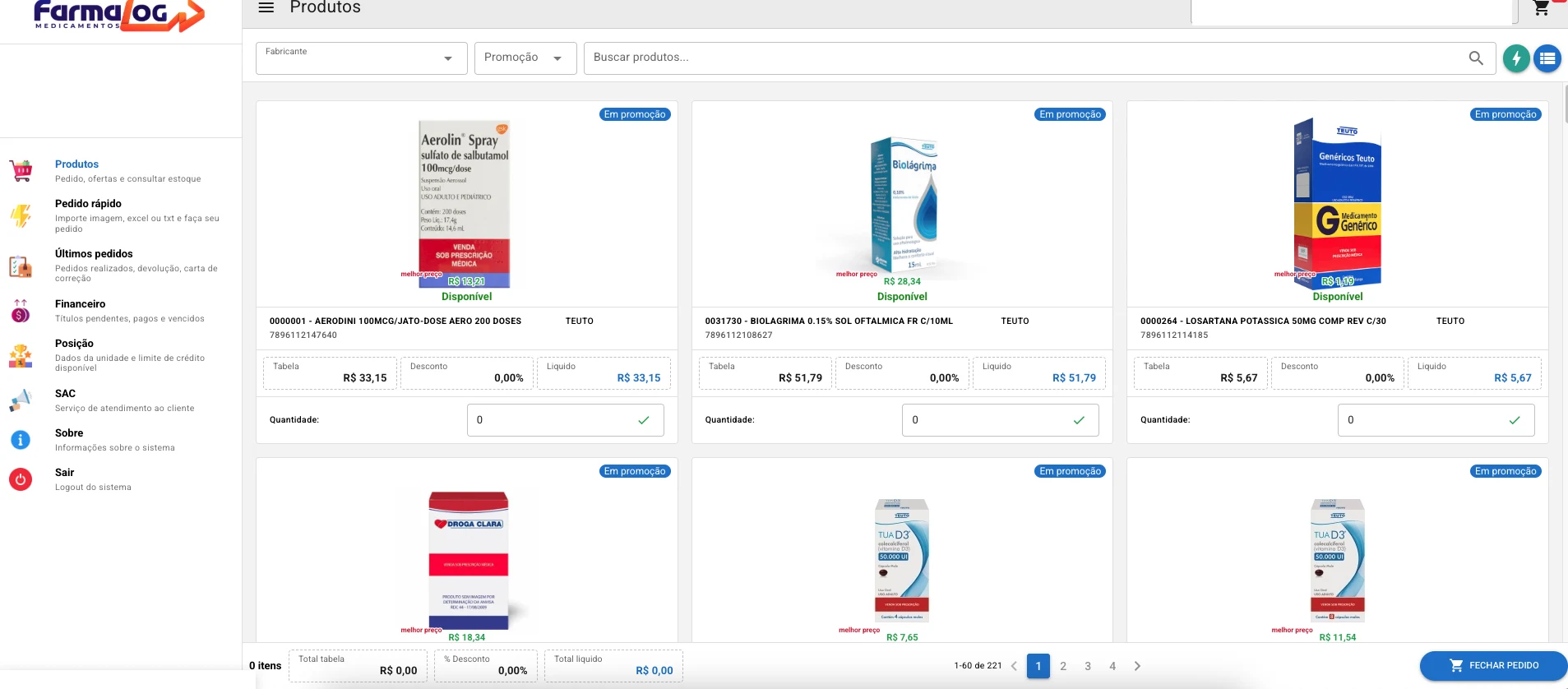Click quantity field for Losartana Potassica
The width and height of the screenshot is (1568, 689).
pyautogui.click(x=1436, y=420)
